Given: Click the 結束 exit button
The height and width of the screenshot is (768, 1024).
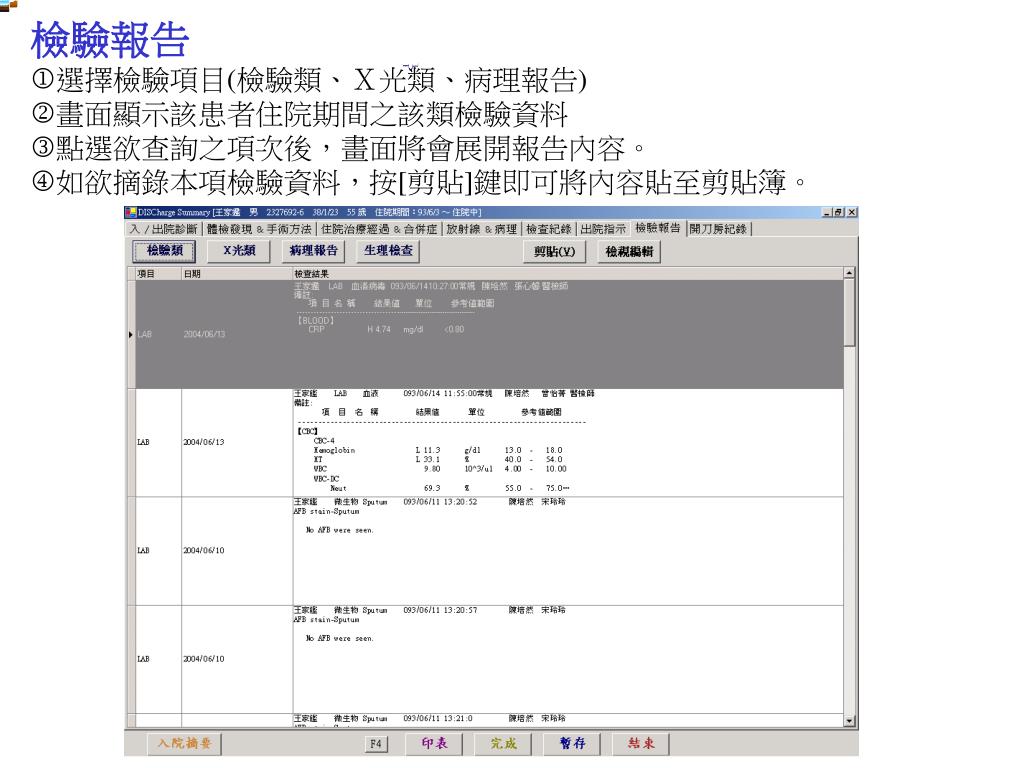Looking at the screenshot, I should pyautogui.click(x=641, y=744).
